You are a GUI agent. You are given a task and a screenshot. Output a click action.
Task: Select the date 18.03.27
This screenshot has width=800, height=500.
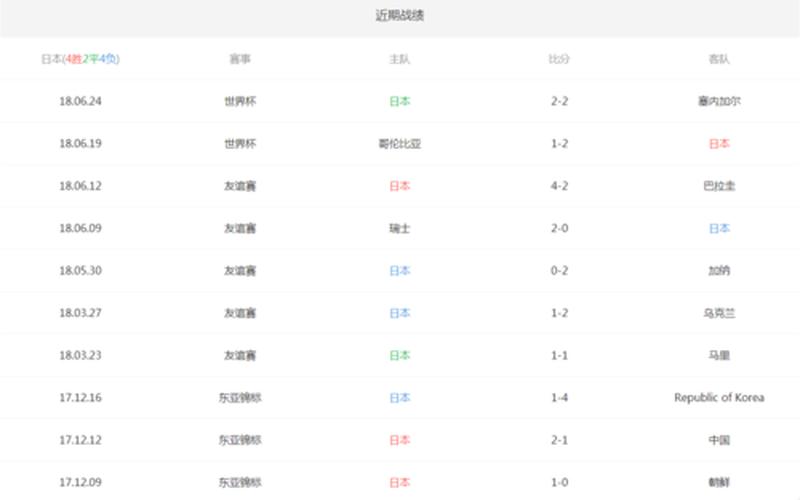80,313
